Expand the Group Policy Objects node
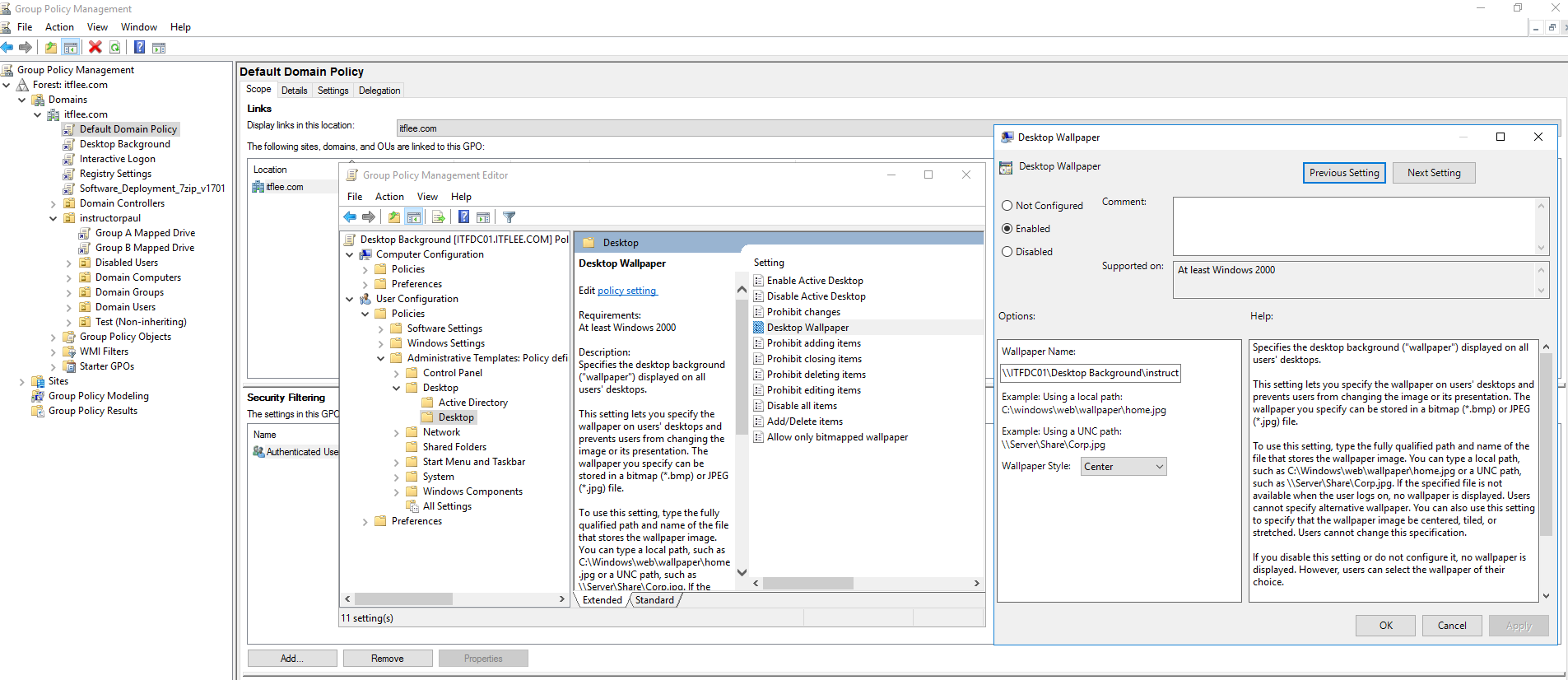1568x680 pixels. pyautogui.click(x=54, y=337)
